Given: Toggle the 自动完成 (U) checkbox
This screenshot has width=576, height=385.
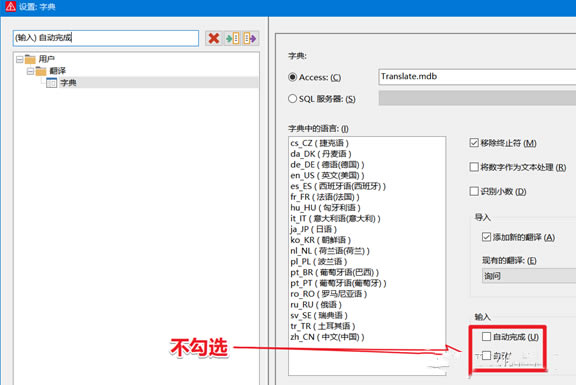Looking at the screenshot, I should 486,337.
